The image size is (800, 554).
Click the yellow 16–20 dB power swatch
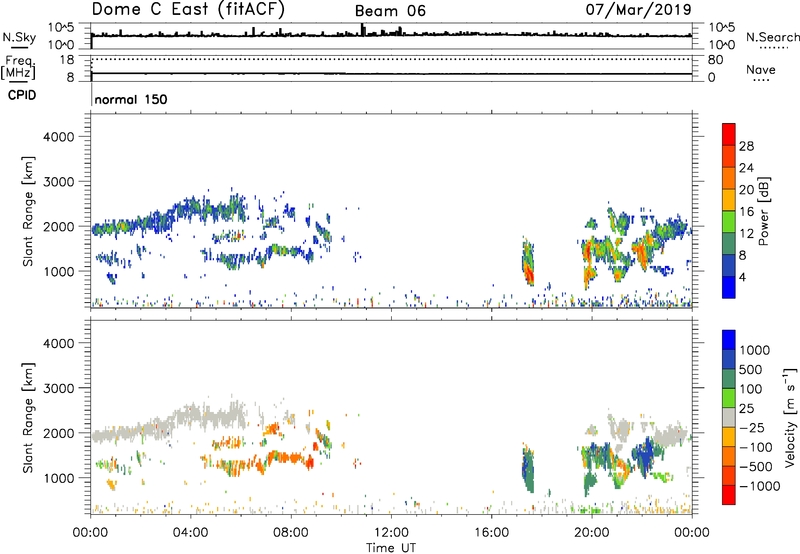[x=729, y=200]
